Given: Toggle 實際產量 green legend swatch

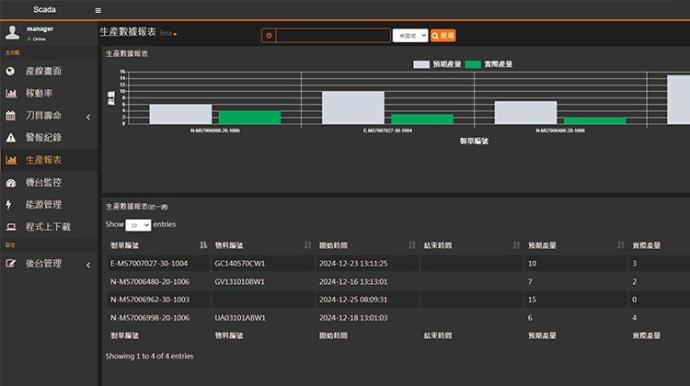Looking at the screenshot, I should (473, 64).
